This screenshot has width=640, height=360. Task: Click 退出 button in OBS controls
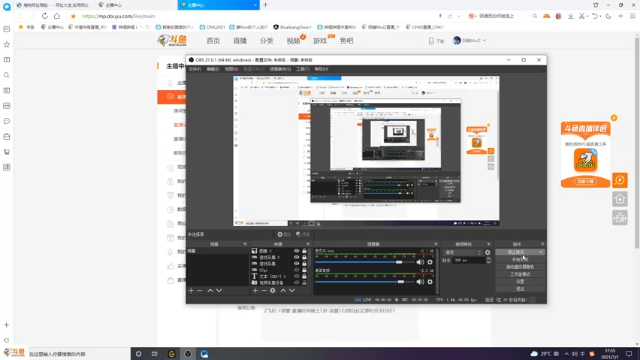520,289
